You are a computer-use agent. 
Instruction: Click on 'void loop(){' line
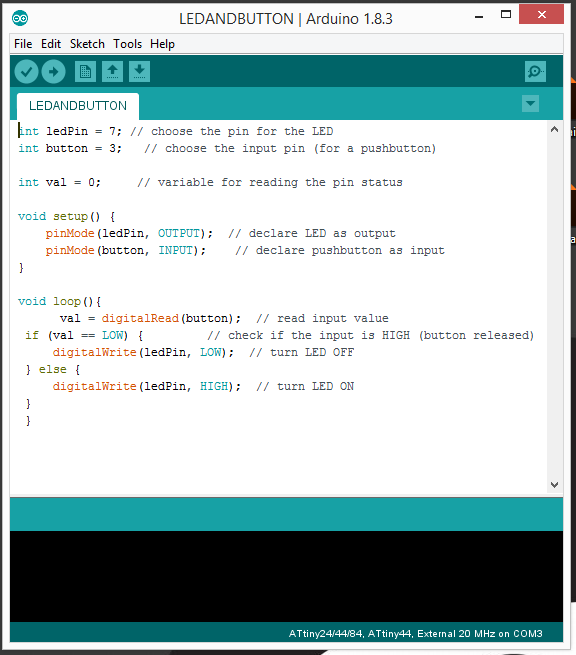pyautogui.click(x=59, y=302)
